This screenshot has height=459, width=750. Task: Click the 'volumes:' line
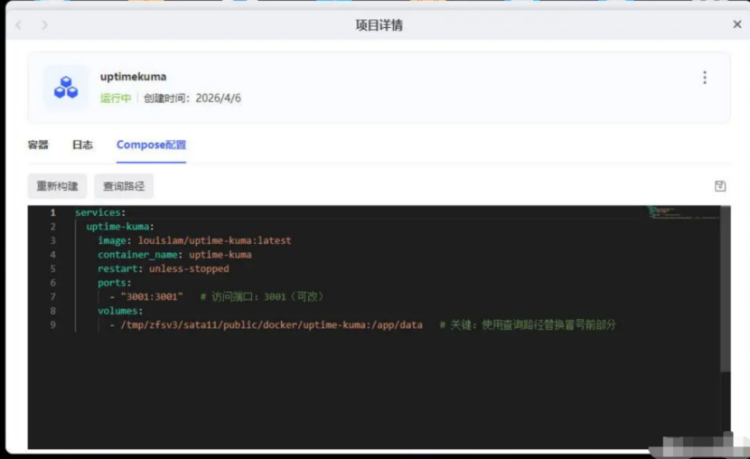click(120, 311)
